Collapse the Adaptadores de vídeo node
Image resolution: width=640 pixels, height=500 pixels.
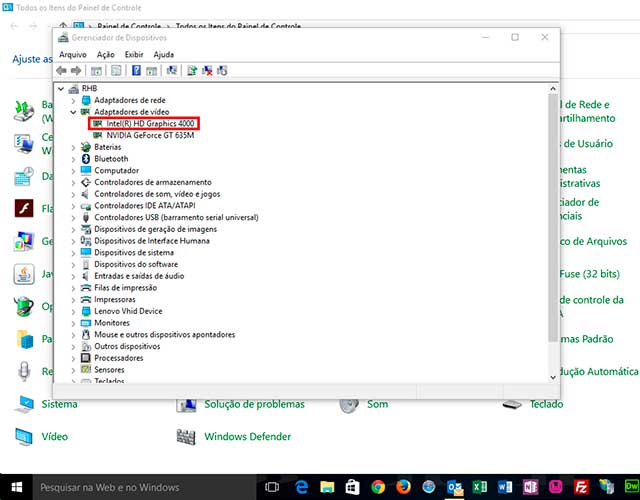[x=73, y=112]
